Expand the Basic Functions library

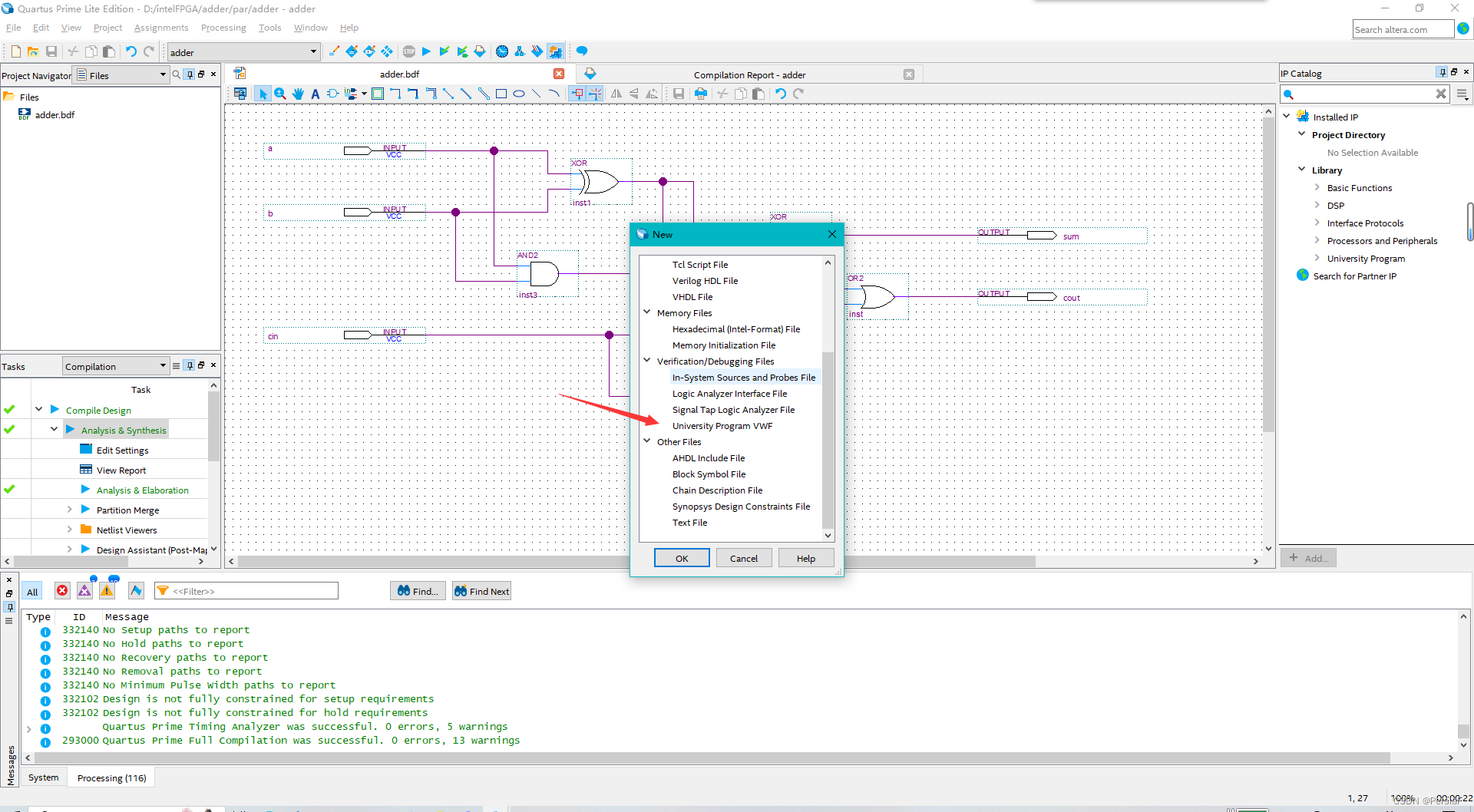coord(1317,187)
